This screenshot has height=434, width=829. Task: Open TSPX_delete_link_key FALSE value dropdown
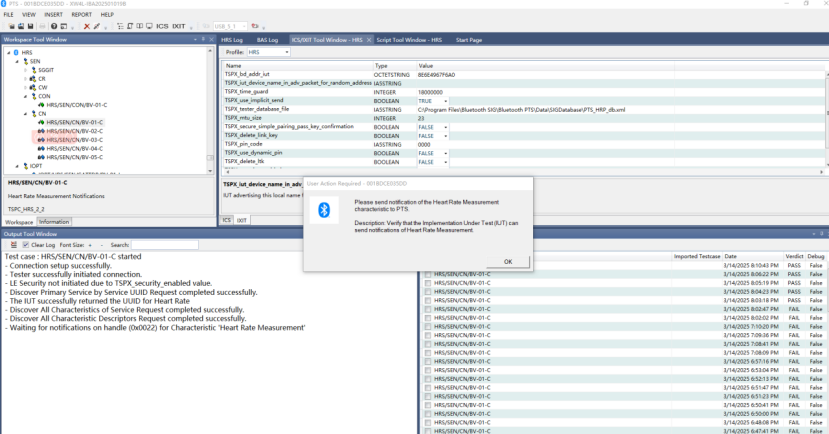pyautogui.click(x=446, y=136)
